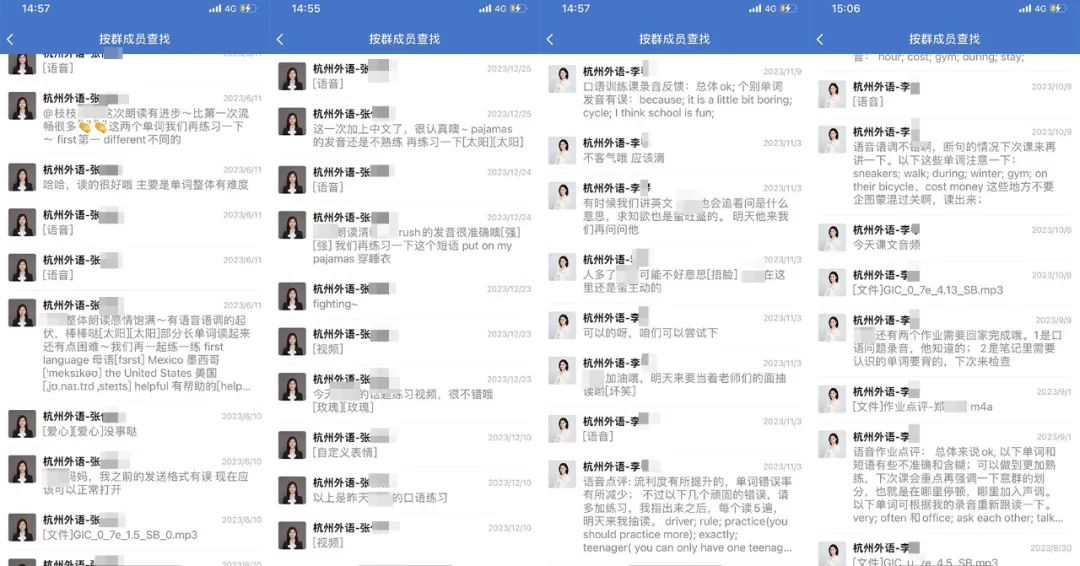This screenshot has height=566, width=1080.
Task: Open the [视频] message dated 2023/12/23
Action: [x=405, y=342]
